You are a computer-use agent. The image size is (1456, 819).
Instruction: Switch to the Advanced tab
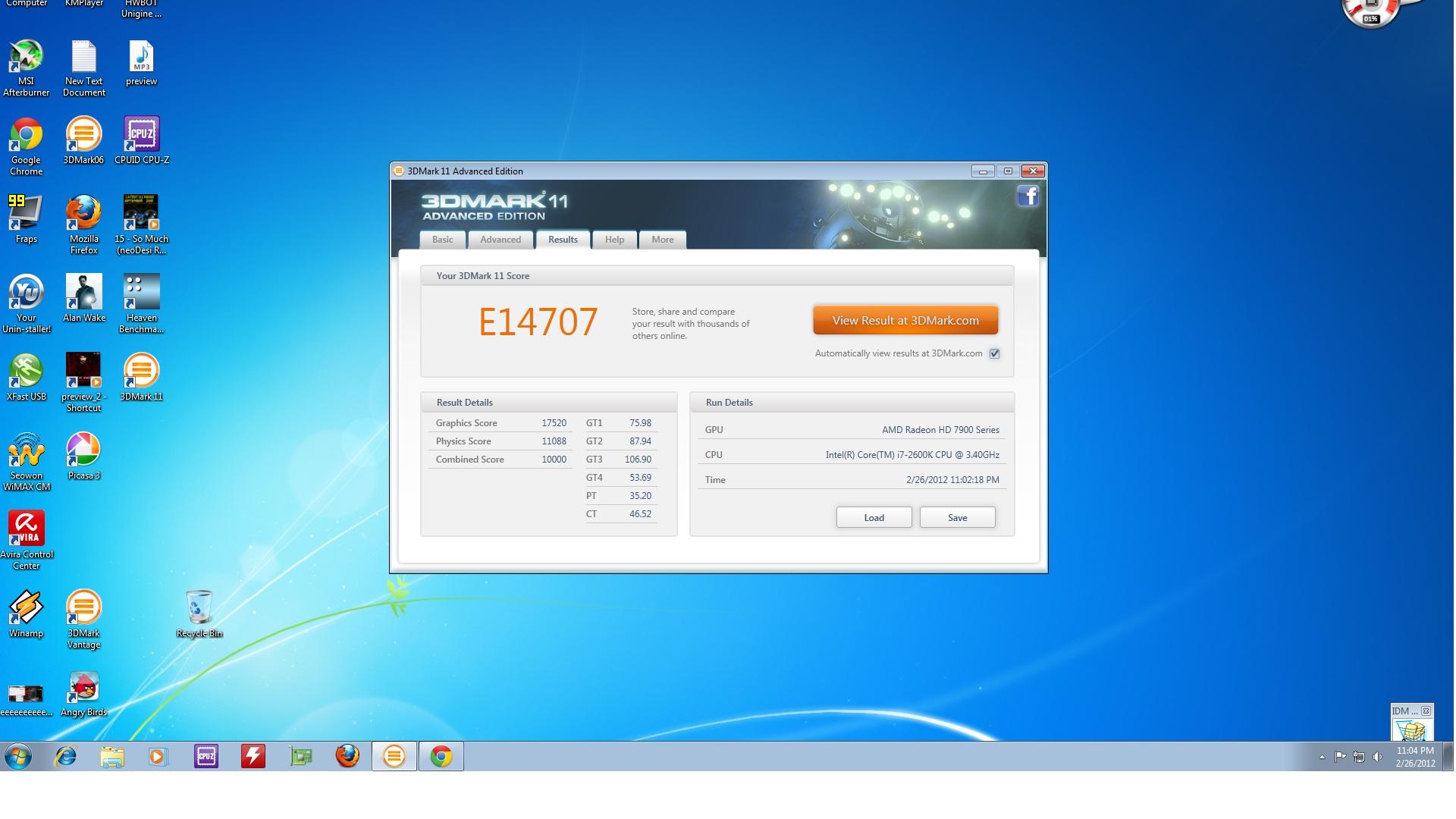point(500,240)
